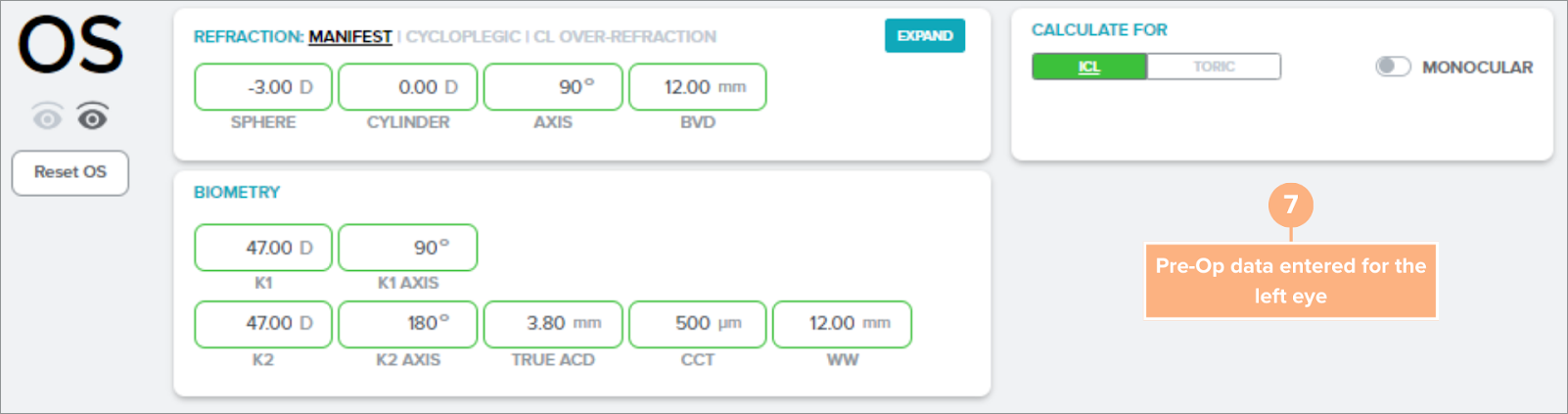
Task: Click the dimmed eye icon under OS
Action: 47,118
